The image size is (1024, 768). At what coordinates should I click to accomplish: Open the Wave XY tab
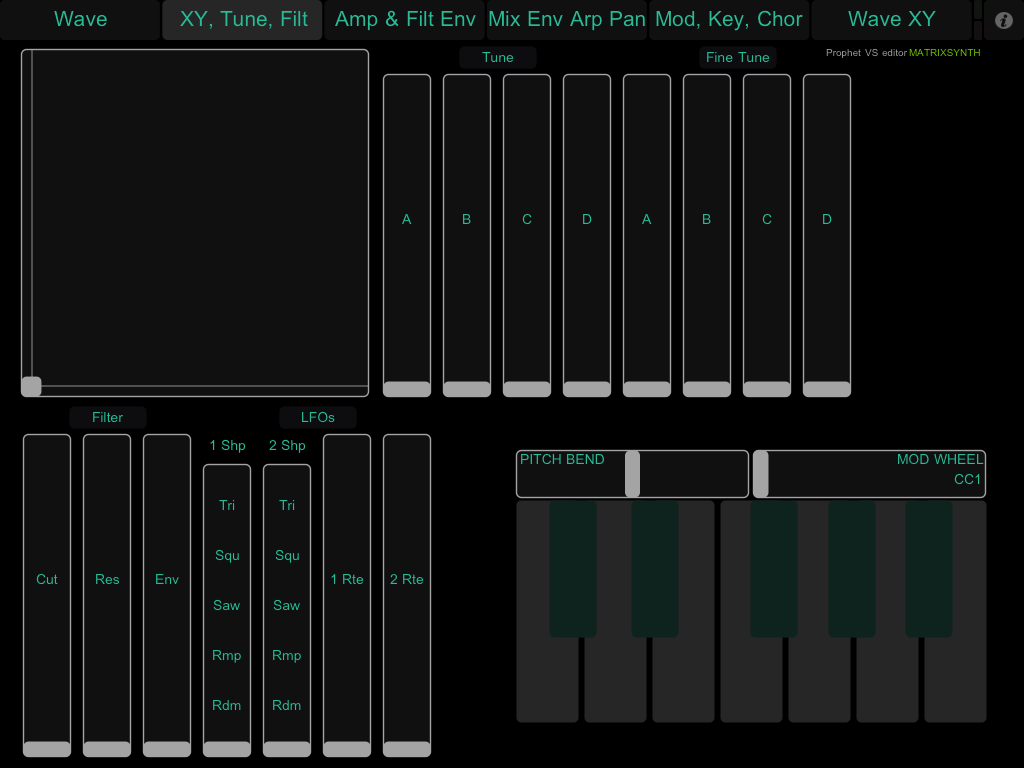891,20
